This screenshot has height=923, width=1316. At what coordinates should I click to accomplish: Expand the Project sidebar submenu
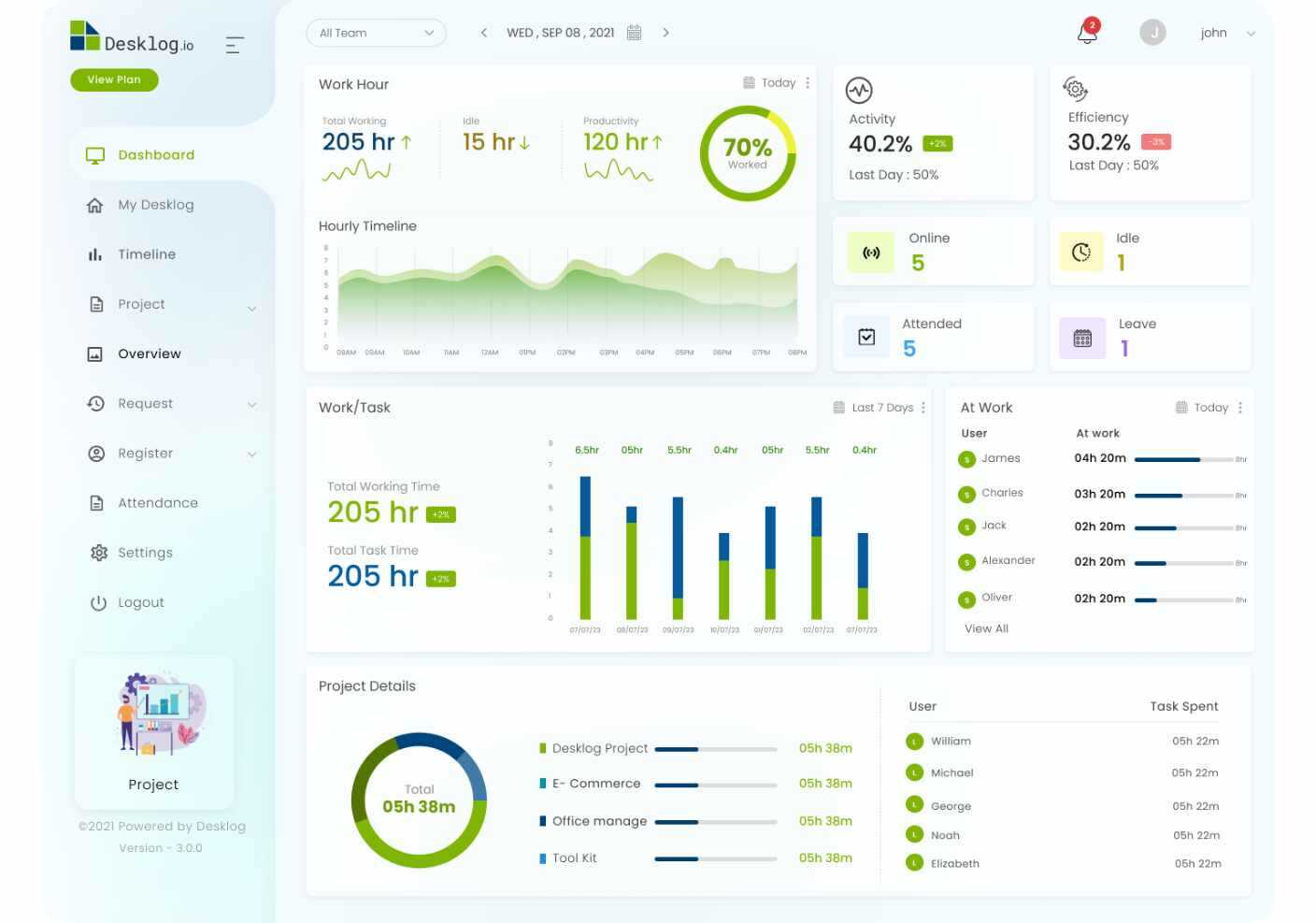coord(251,309)
